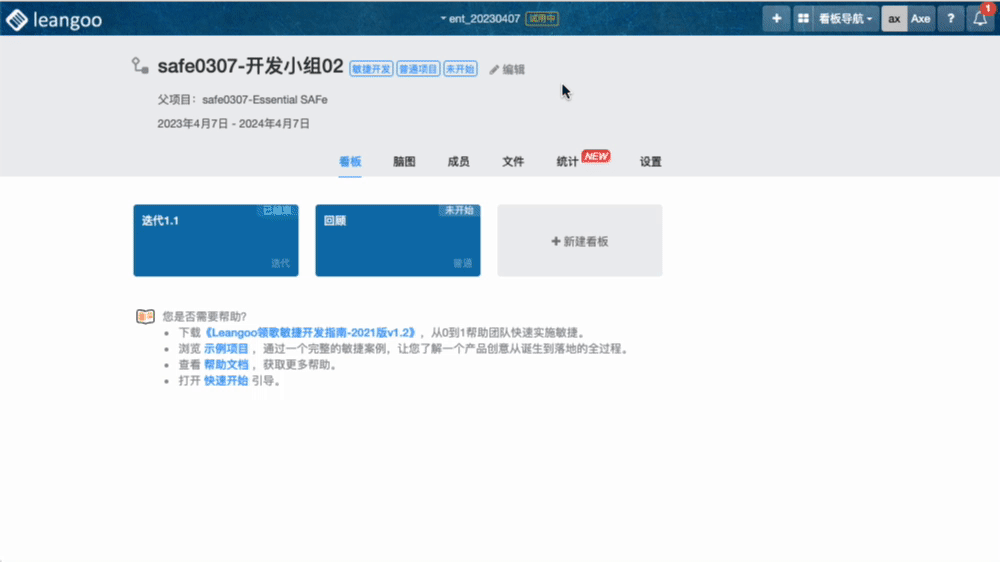Open the 统计 tab
1000x562 pixels.
567,161
